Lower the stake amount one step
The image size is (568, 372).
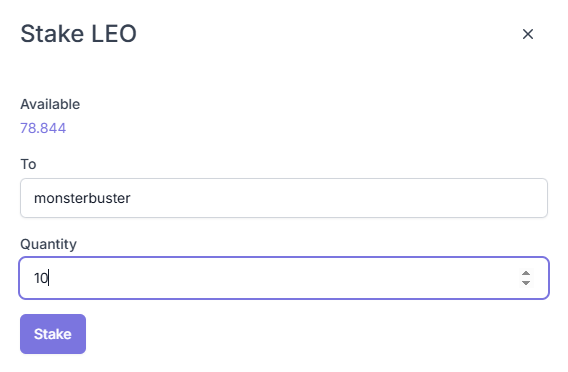[x=526, y=283]
